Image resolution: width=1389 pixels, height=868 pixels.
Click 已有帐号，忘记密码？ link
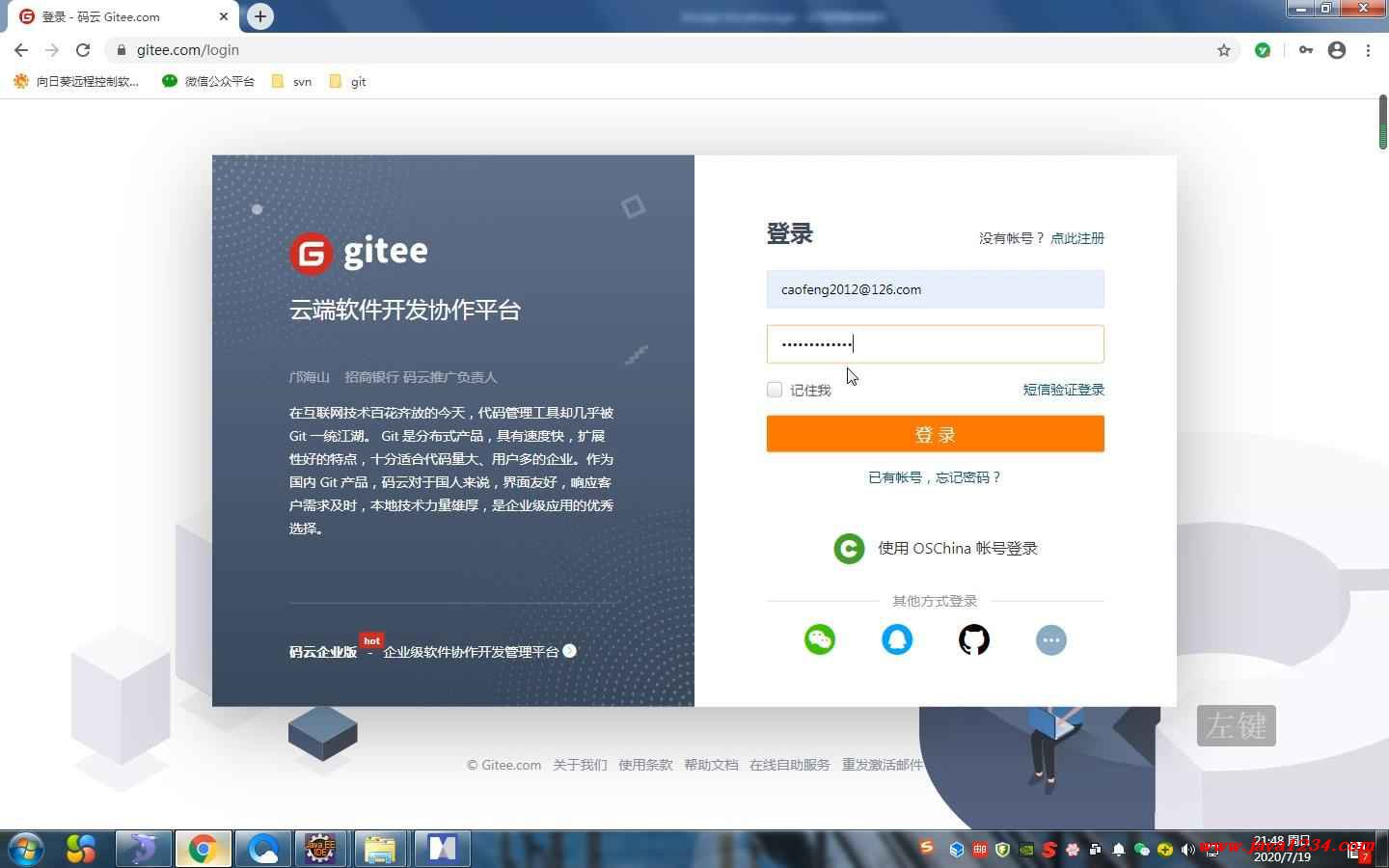(935, 477)
